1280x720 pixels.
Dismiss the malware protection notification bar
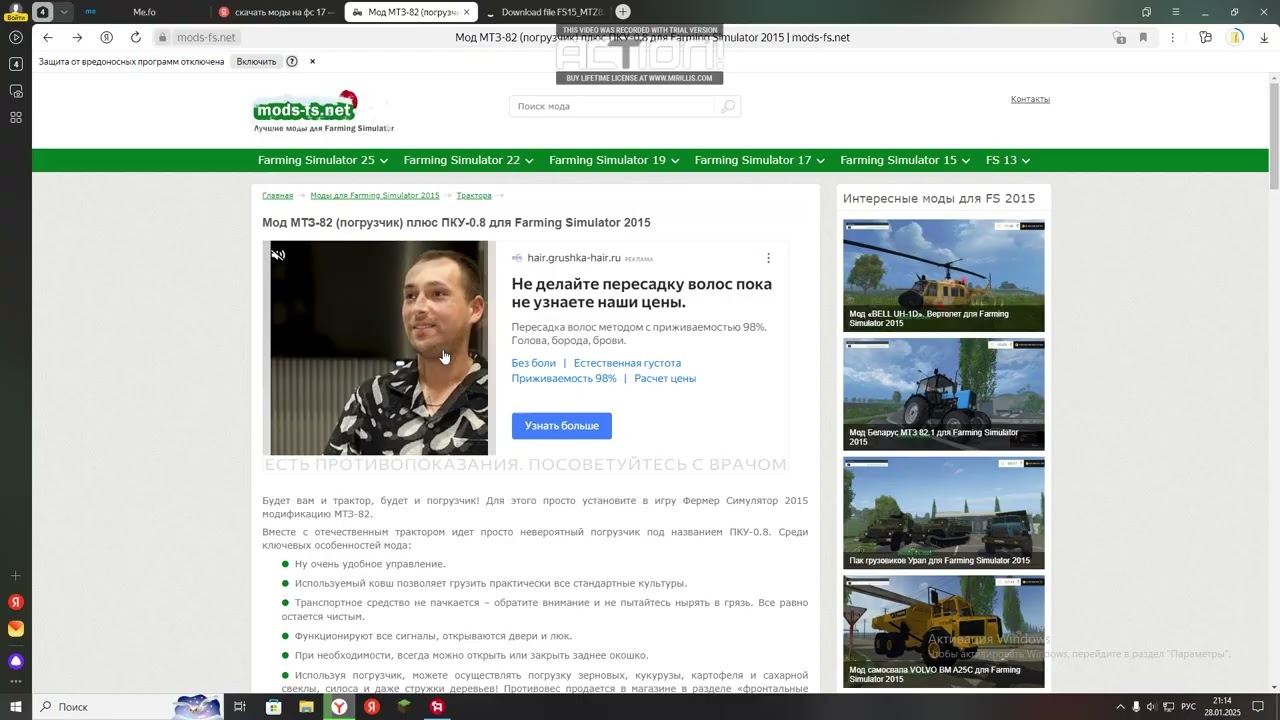[x=312, y=61]
